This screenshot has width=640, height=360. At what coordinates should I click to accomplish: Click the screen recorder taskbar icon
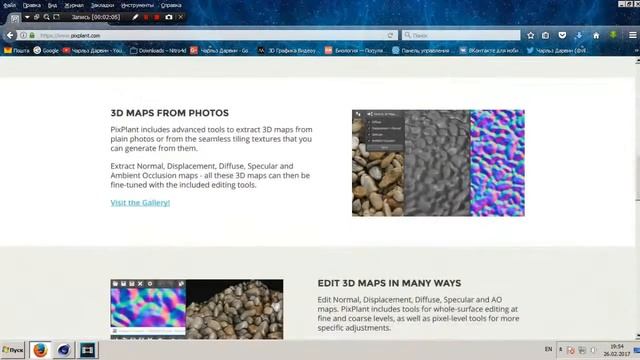coord(87,350)
